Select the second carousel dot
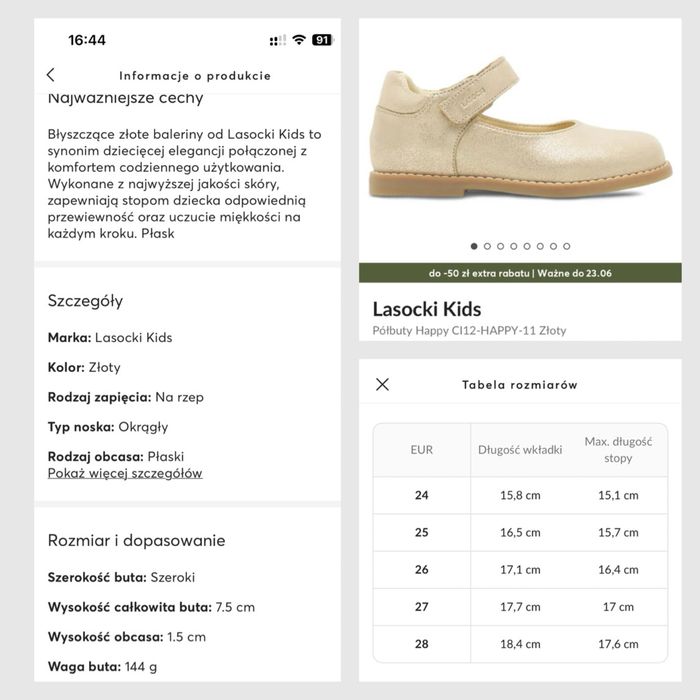The height and width of the screenshot is (700, 700). [x=488, y=246]
